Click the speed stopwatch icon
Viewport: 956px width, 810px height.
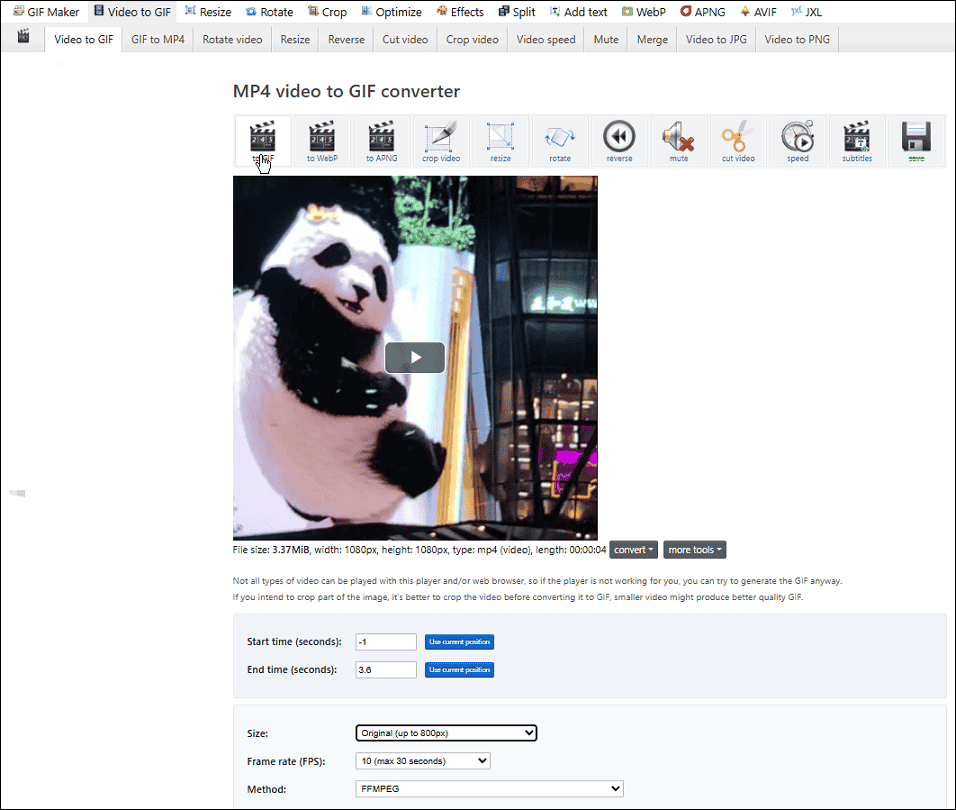pos(798,141)
